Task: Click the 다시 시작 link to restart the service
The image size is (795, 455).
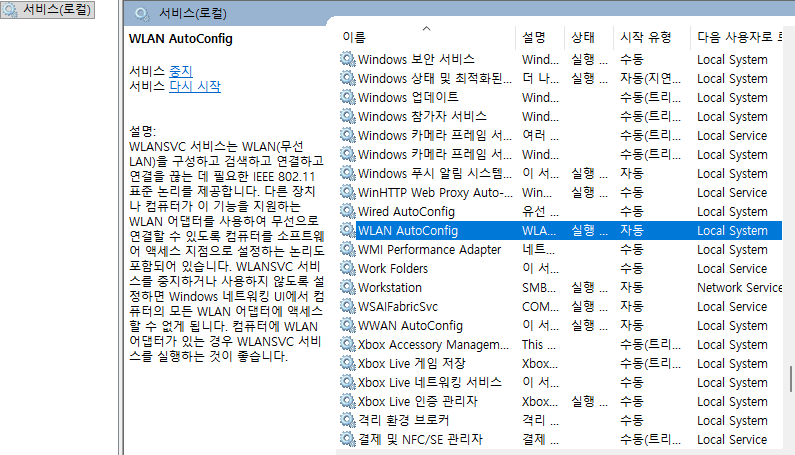Action: pos(195,86)
